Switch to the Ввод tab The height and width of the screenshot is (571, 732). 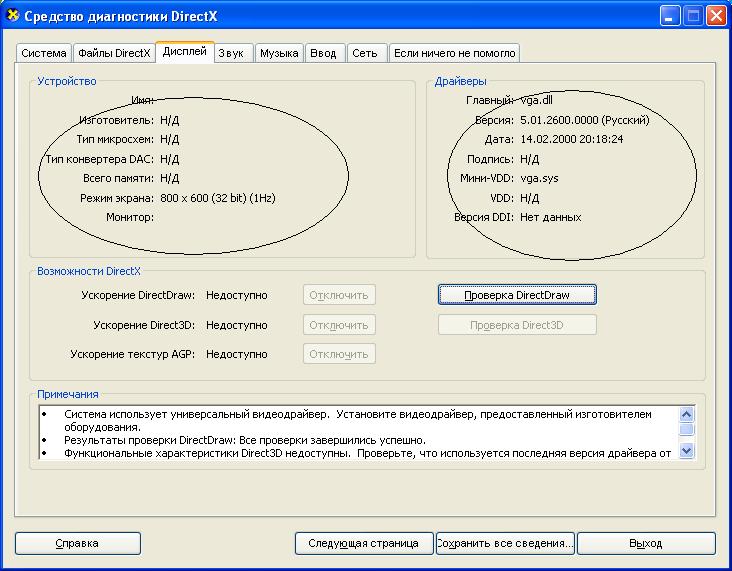(324, 53)
